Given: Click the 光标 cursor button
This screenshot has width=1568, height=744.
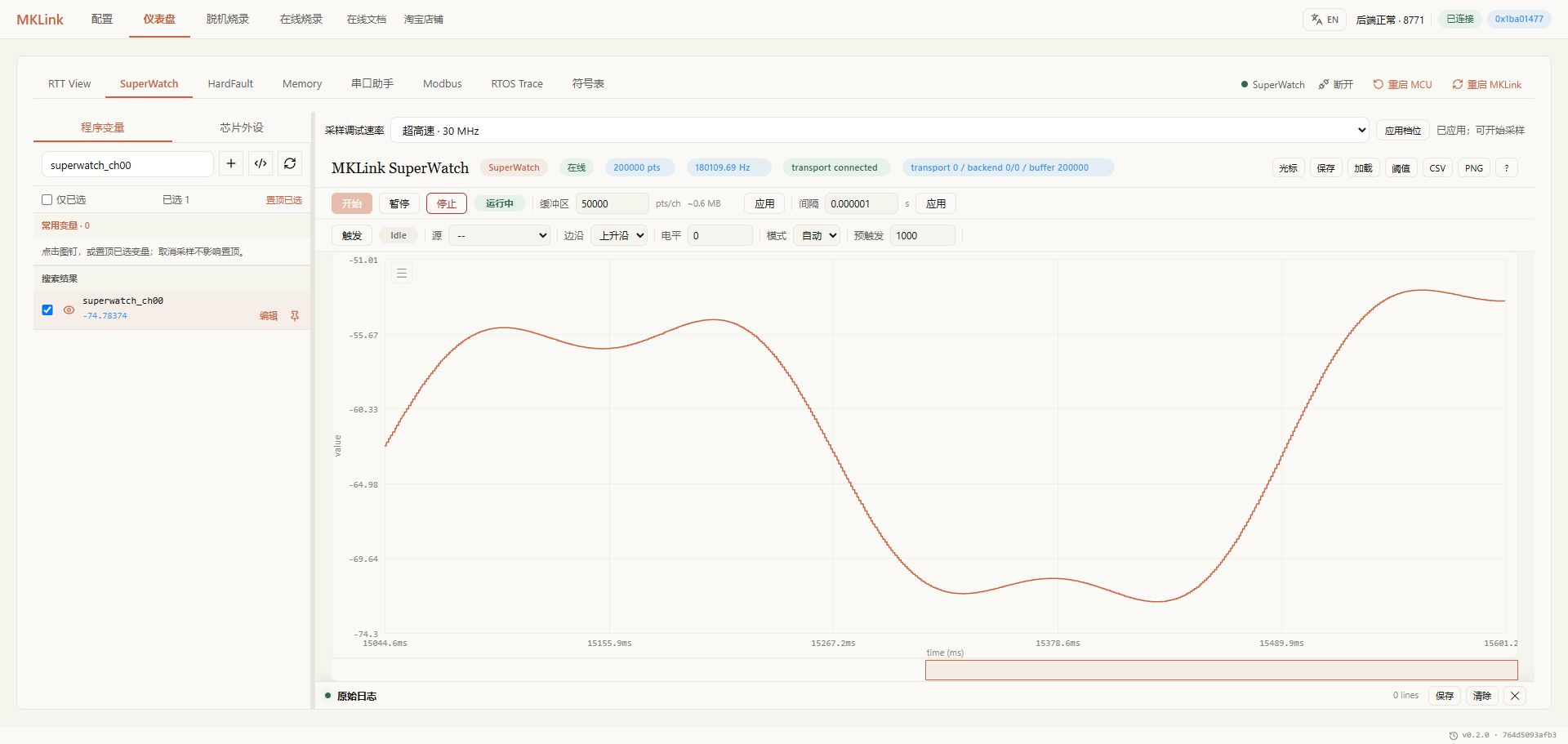Looking at the screenshot, I should coord(1288,168).
